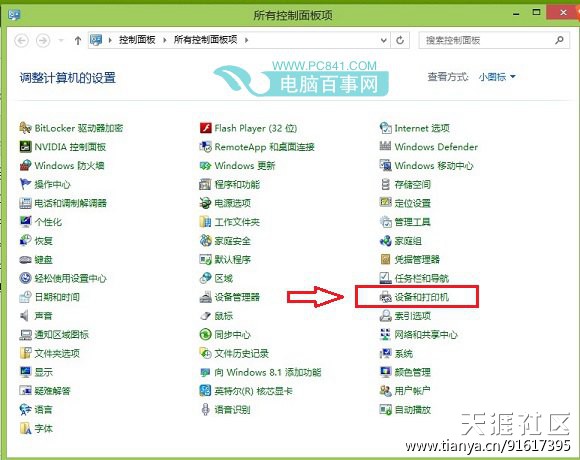The width and height of the screenshot is (580, 460).
Task: Open the 区域 link
Action: pos(224,278)
